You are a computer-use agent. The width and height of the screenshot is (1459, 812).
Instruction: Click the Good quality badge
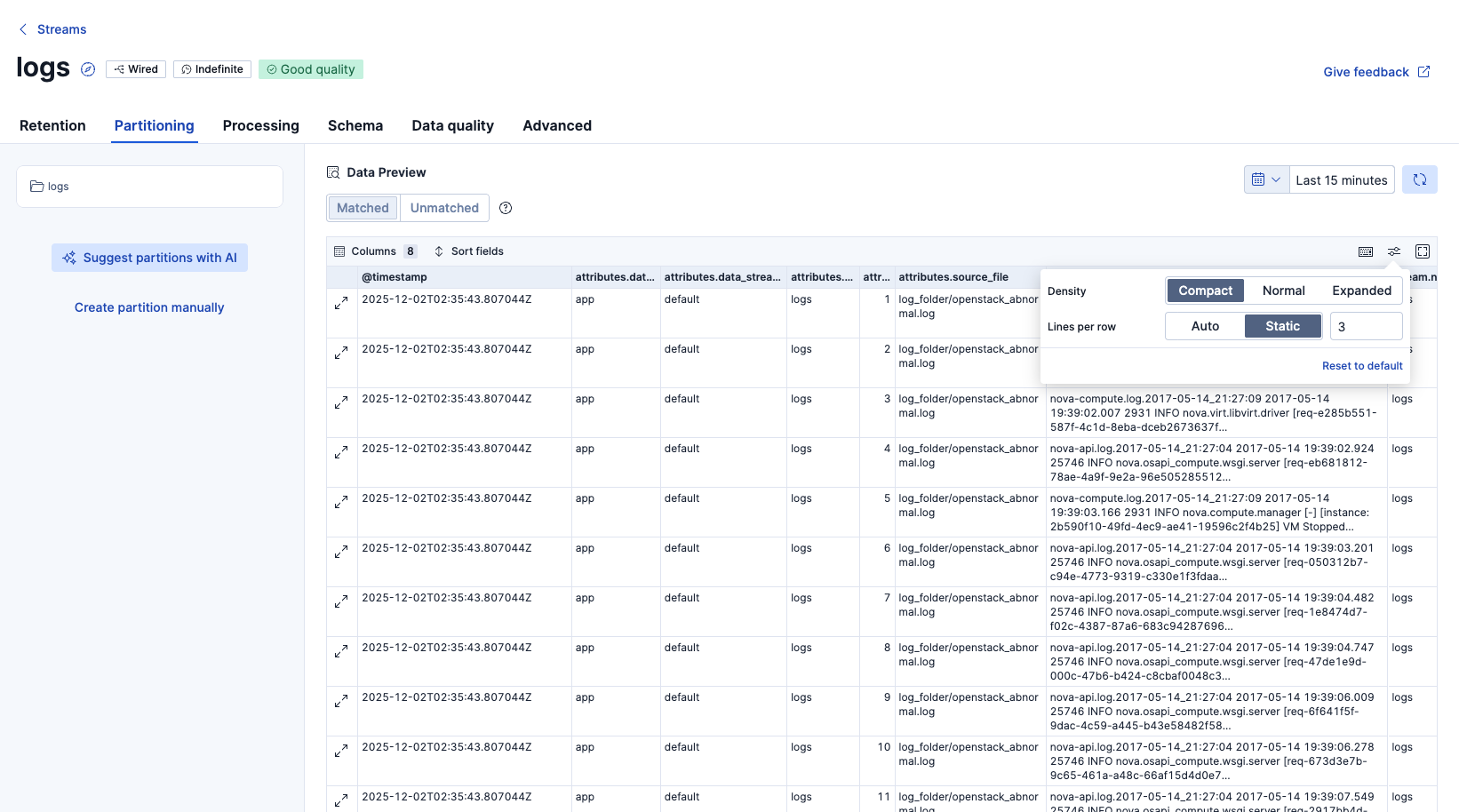pyautogui.click(x=311, y=69)
